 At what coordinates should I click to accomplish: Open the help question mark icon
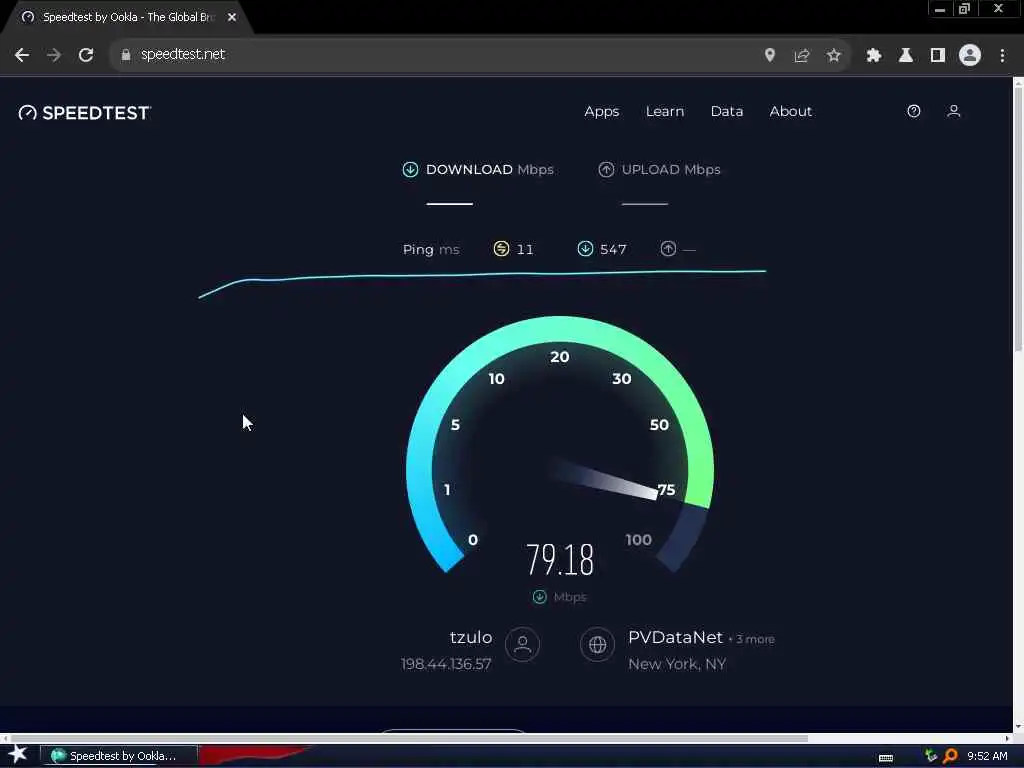tap(914, 111)
